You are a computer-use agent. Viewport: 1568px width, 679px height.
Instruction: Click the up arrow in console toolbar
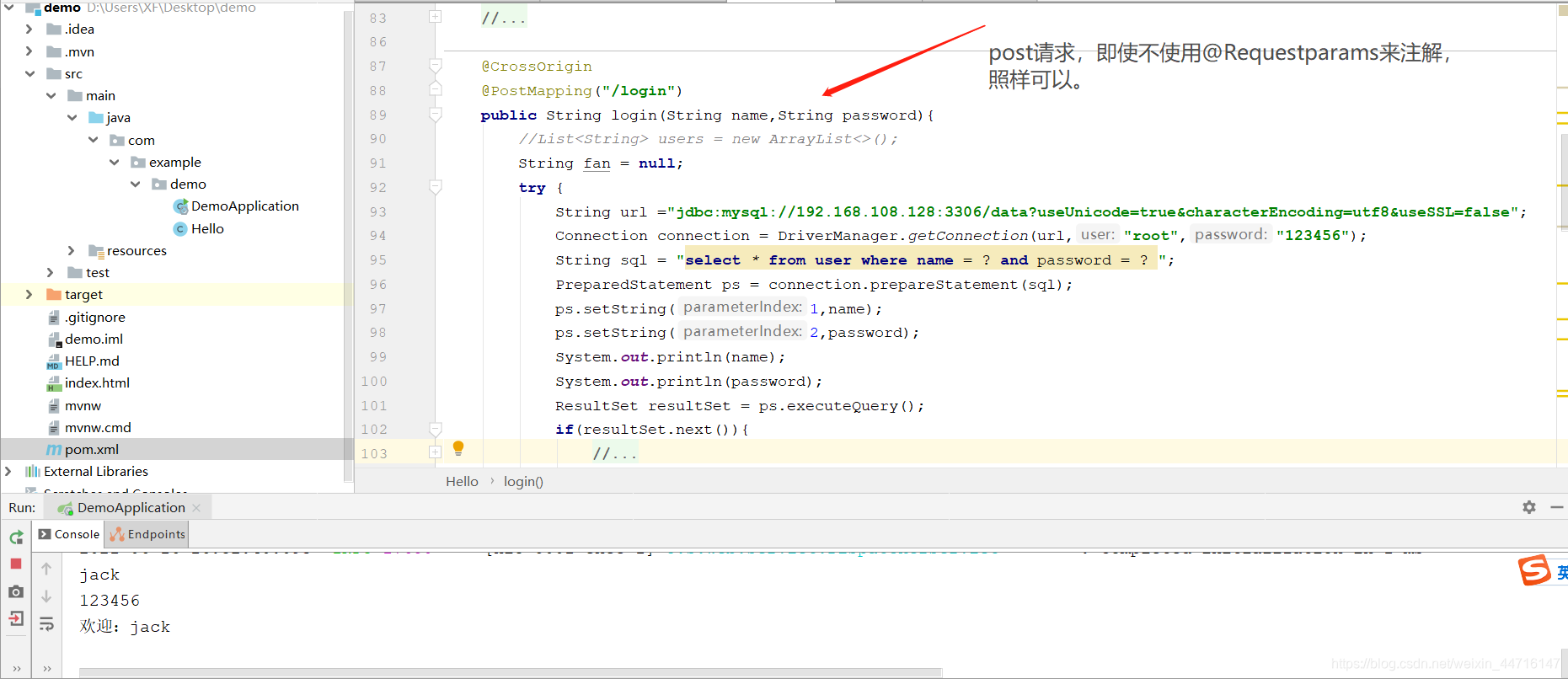click(46, 569)
